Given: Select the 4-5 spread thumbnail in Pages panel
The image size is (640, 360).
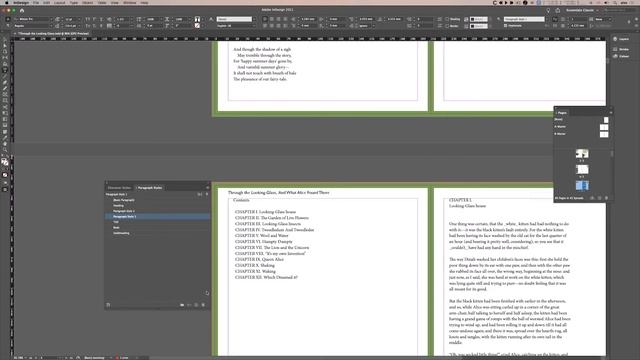Looking at the screenshot, I should coord(582,169).
